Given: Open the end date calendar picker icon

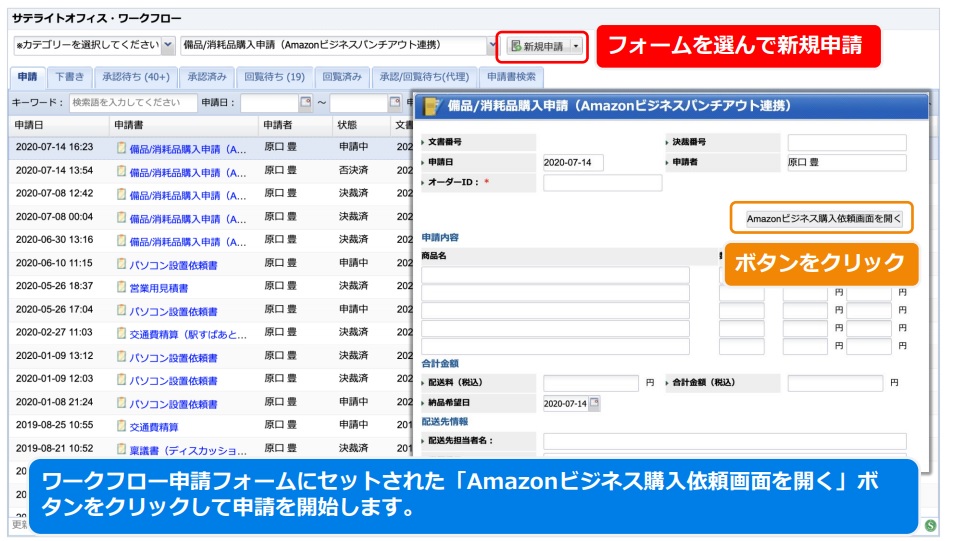Looking at the screenshot, I should coord(395,103).
